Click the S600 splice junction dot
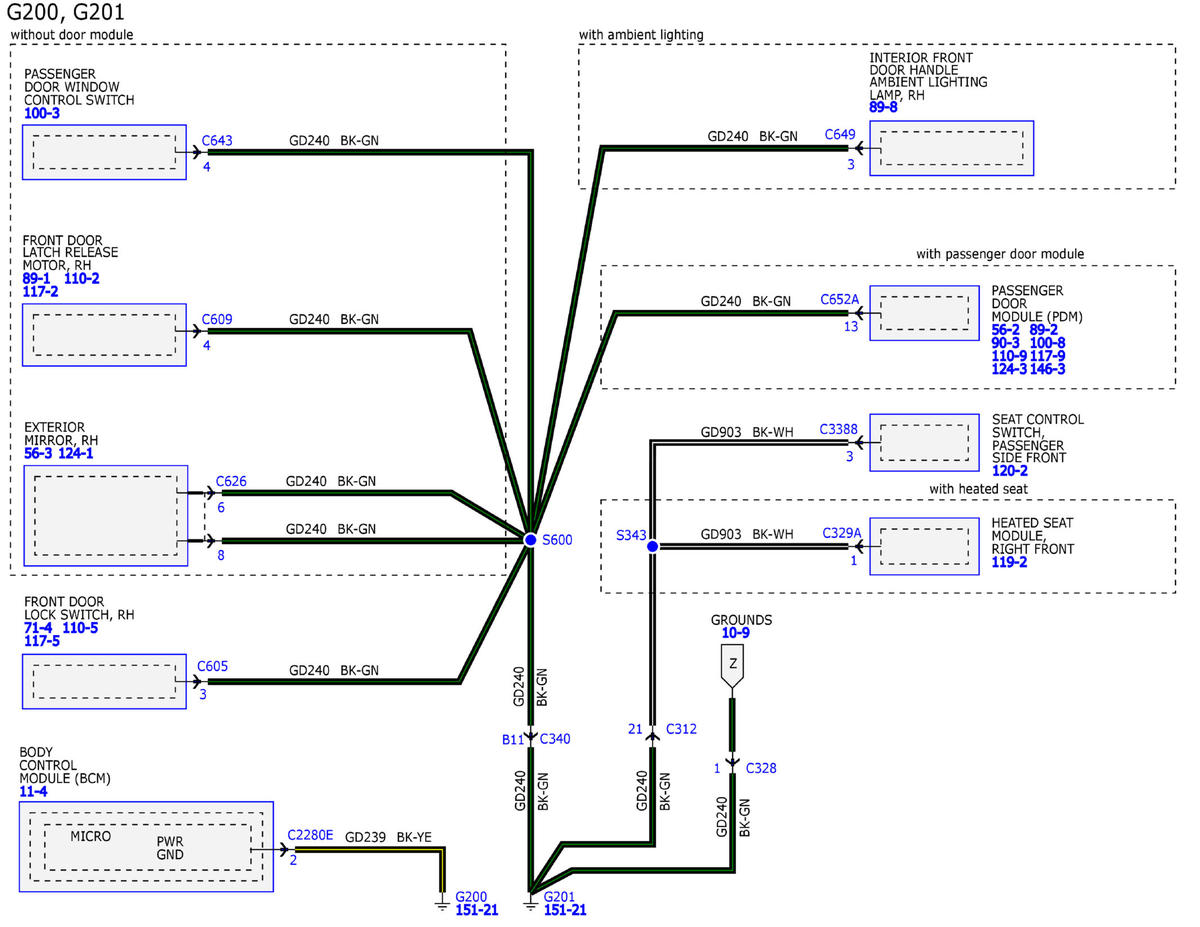This screenshot has height=927, width=1200. (531, 540)
